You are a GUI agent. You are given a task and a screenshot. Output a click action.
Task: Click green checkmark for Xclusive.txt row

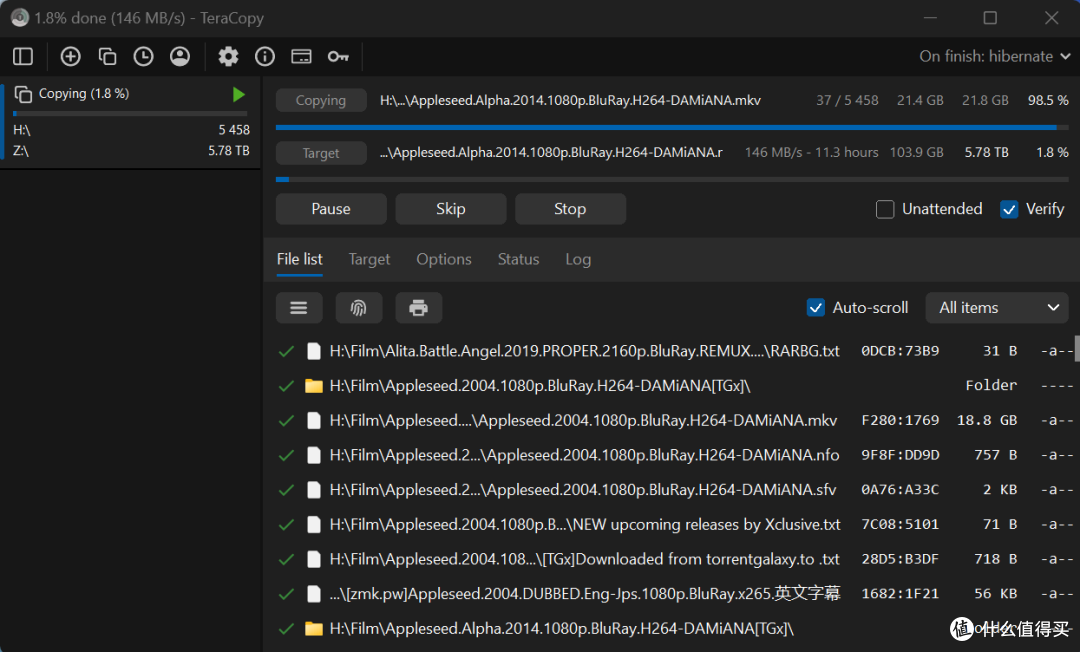tap(286, 525)
